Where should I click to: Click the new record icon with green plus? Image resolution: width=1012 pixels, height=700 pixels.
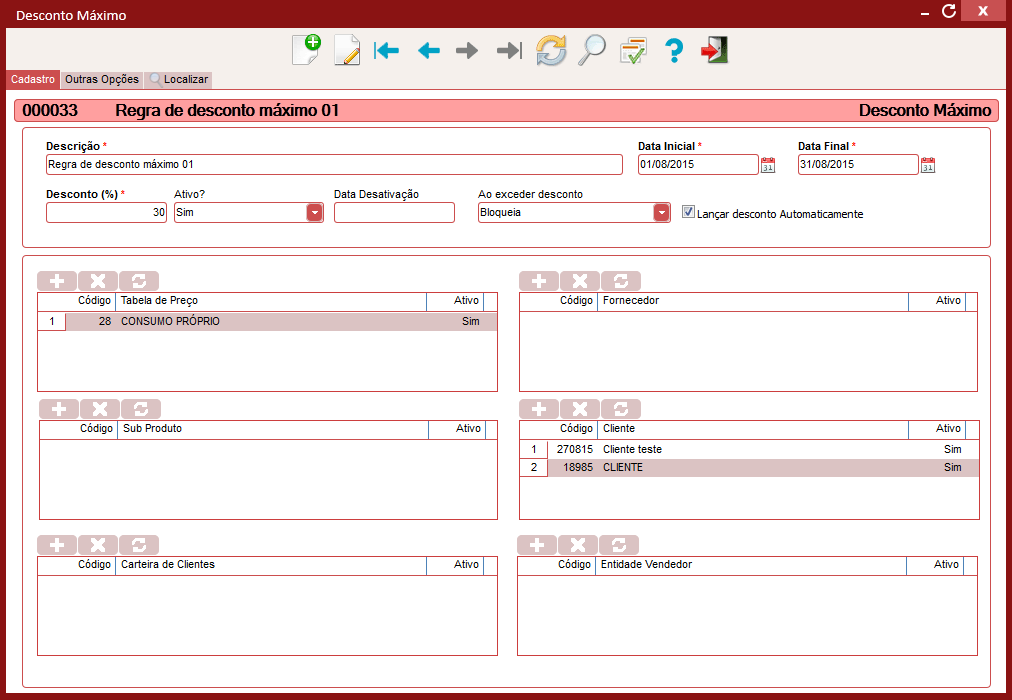pos(307,50)
